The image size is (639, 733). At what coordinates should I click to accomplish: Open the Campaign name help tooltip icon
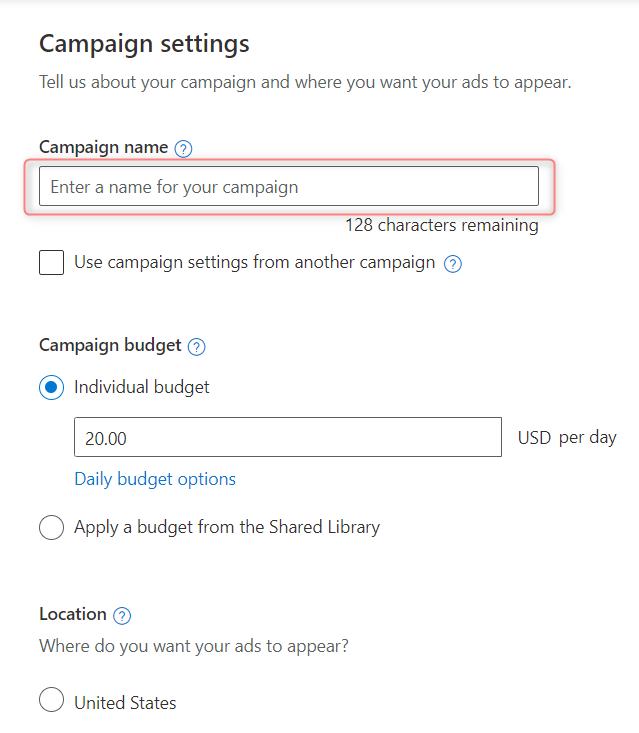(183, 149)
